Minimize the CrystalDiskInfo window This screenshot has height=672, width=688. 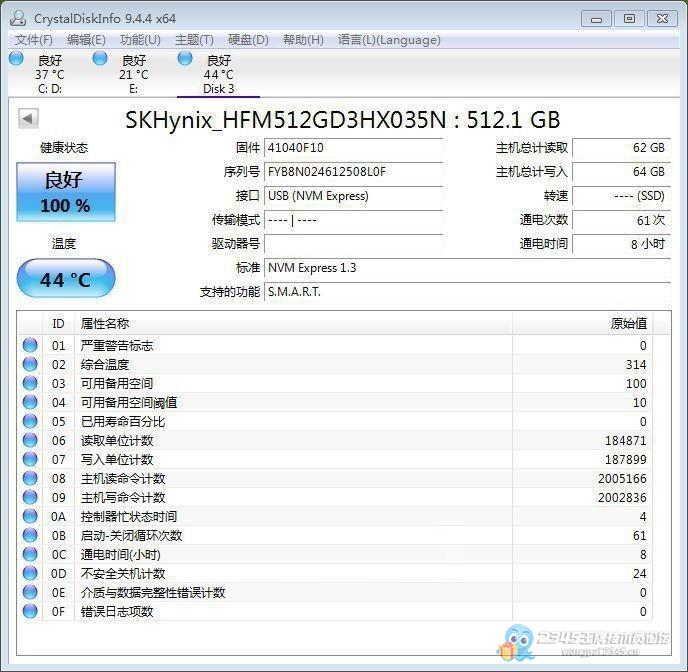[x=596, y=19]
